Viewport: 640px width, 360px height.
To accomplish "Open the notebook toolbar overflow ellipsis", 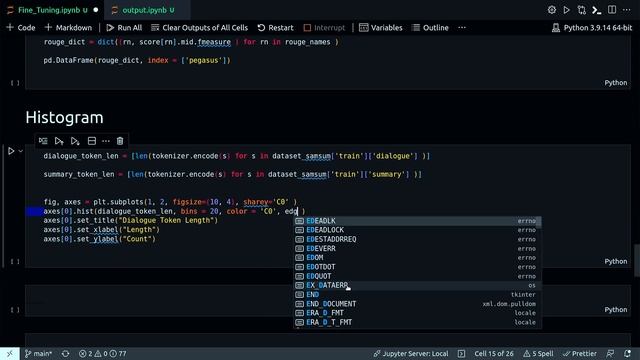I will [x=462, y=28].
